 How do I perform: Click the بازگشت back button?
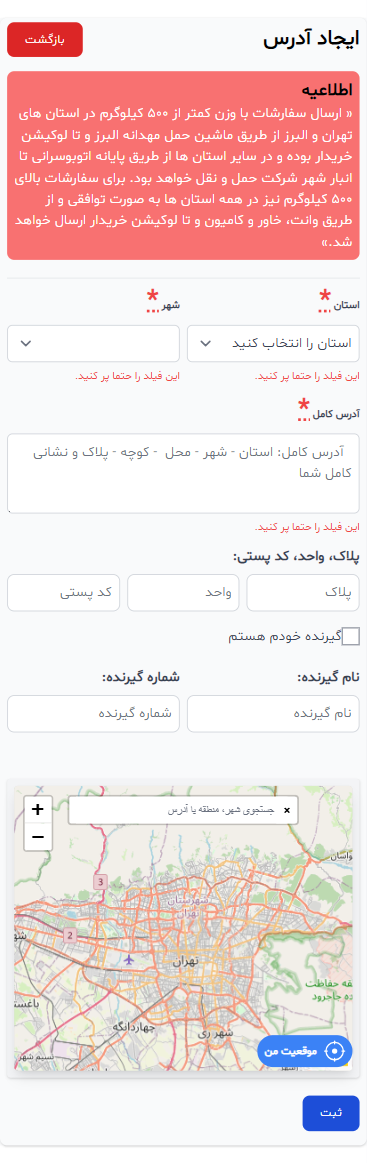[x=45, y=39]
